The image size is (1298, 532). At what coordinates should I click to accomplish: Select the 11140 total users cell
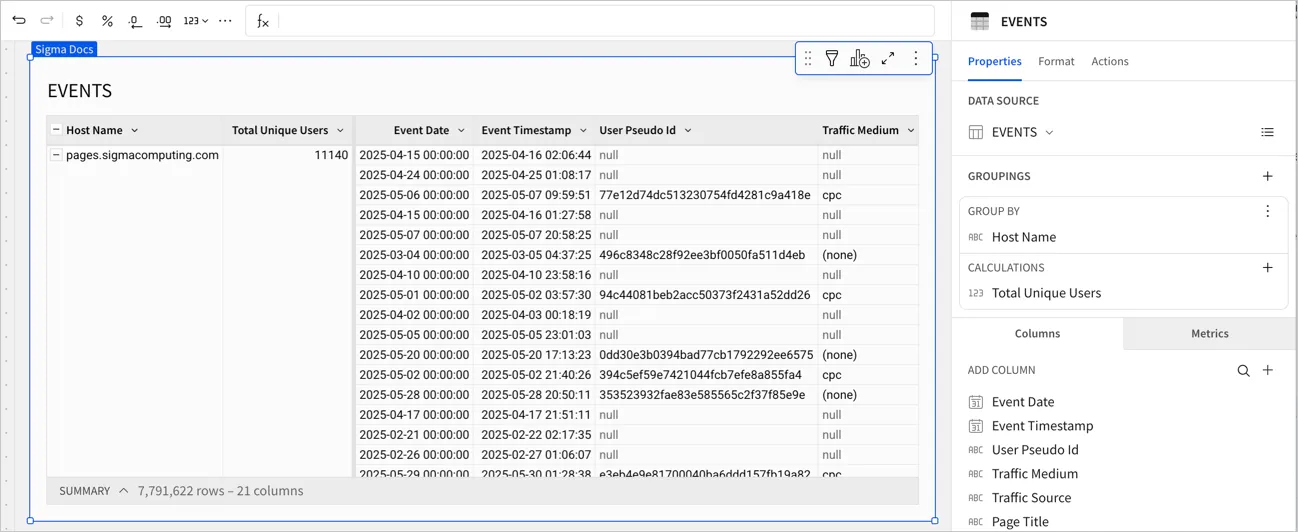[x=288, y=155]
